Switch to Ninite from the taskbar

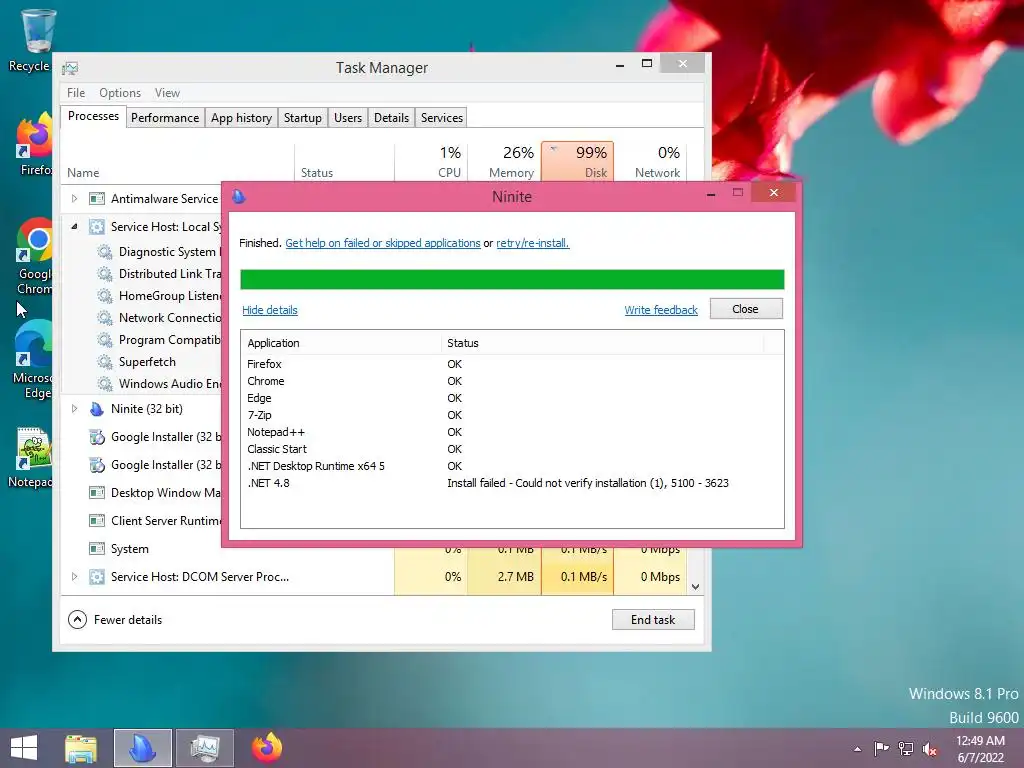coord(142,748)
